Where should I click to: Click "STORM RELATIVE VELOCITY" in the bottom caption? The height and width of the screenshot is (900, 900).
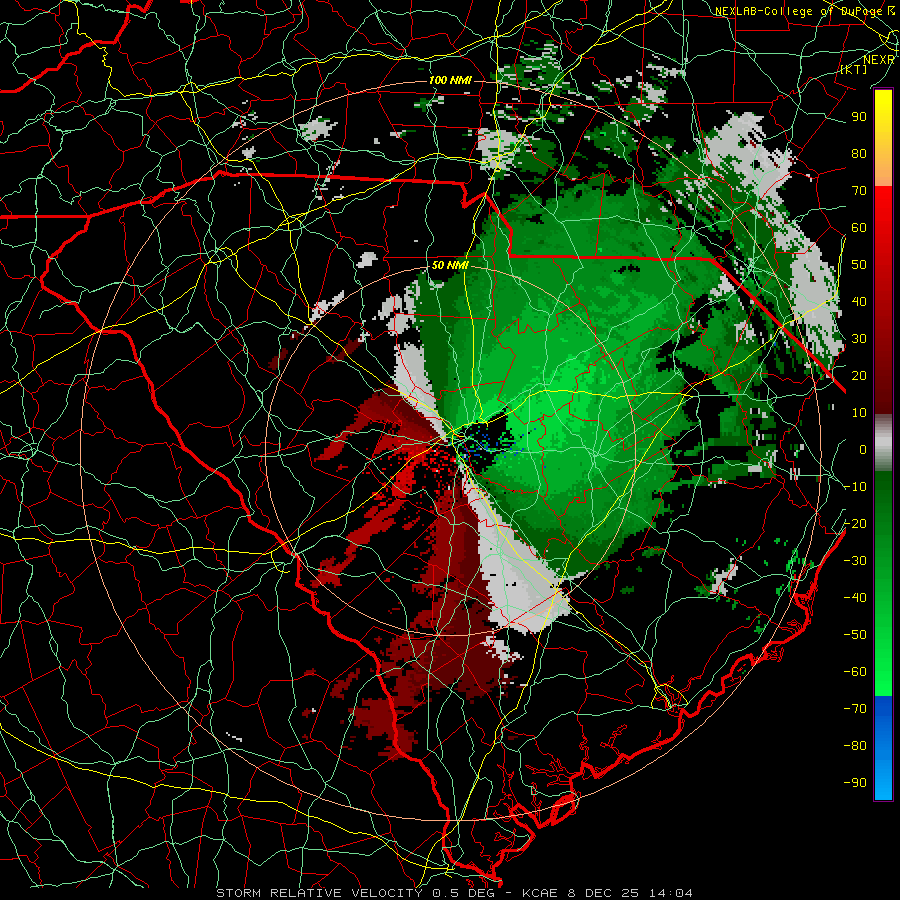319,893
